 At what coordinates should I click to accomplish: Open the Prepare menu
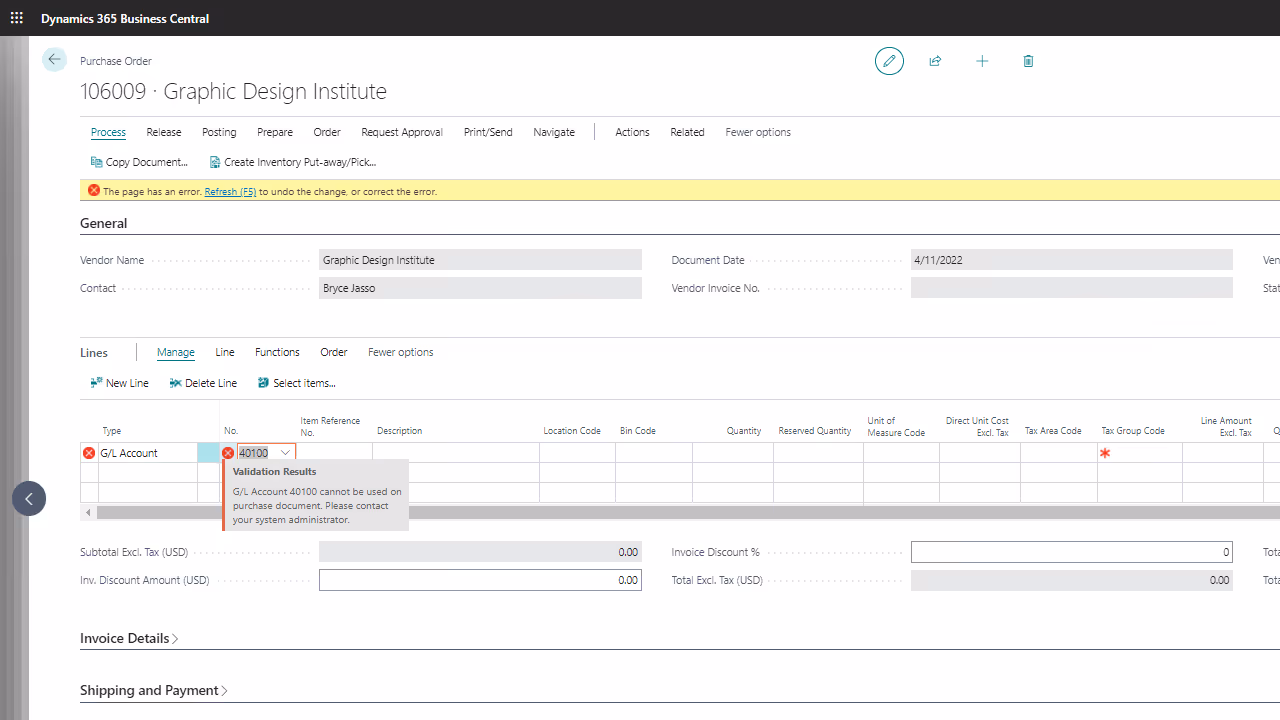pyautogui.click(x=275, y=132)
